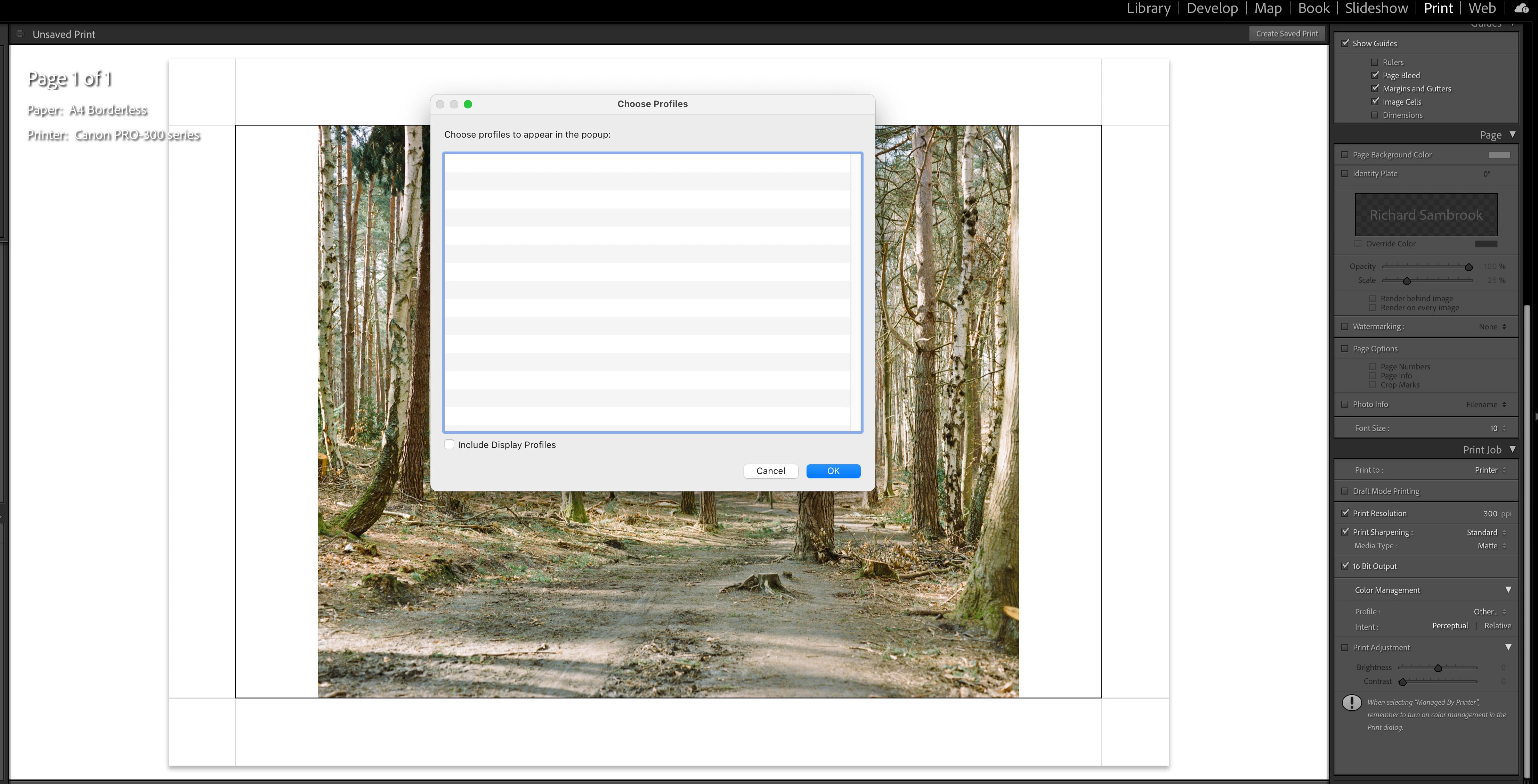Viewport: 1538px width, 784px height.
Task: Click the Create Saved Print button
Action: (1287, 34)
